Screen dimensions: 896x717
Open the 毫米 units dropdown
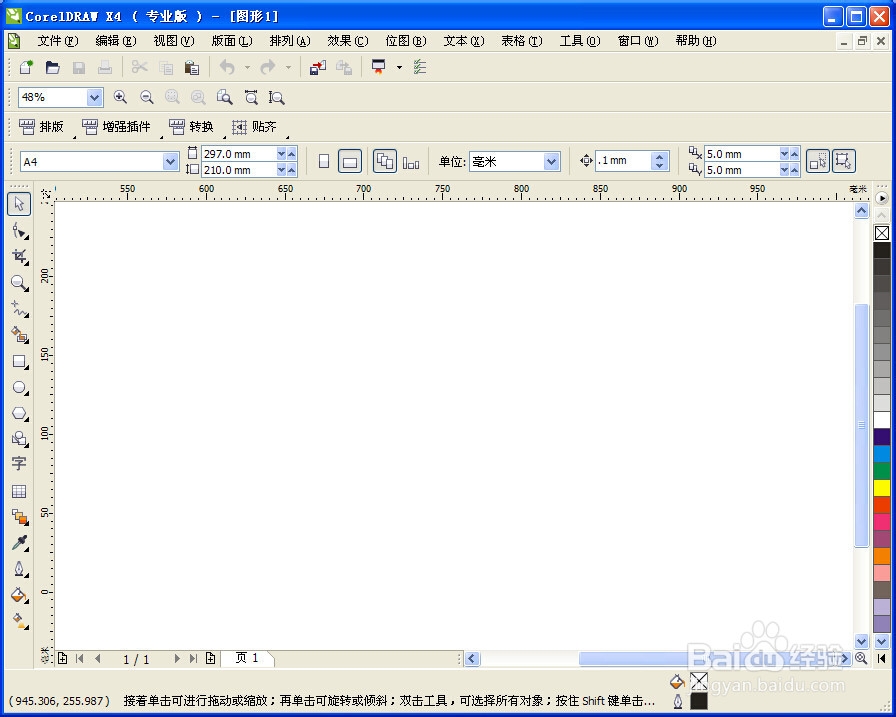click(551, 162)
